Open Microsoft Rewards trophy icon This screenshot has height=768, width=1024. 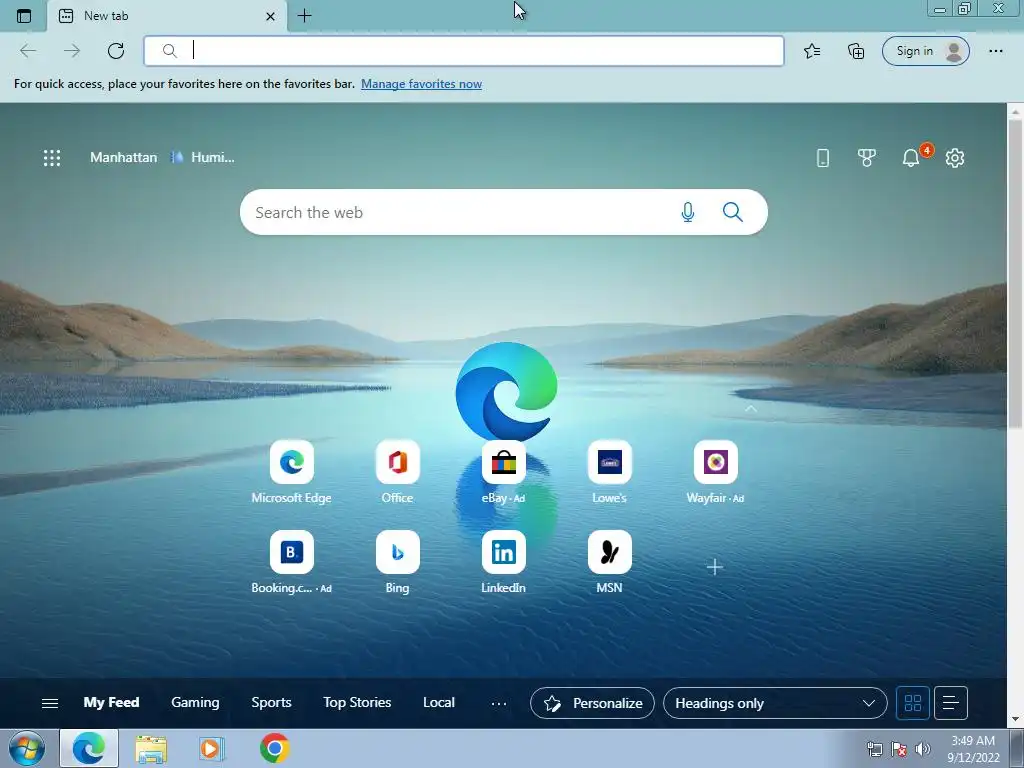pyautogui.click(x=867, y=157)
